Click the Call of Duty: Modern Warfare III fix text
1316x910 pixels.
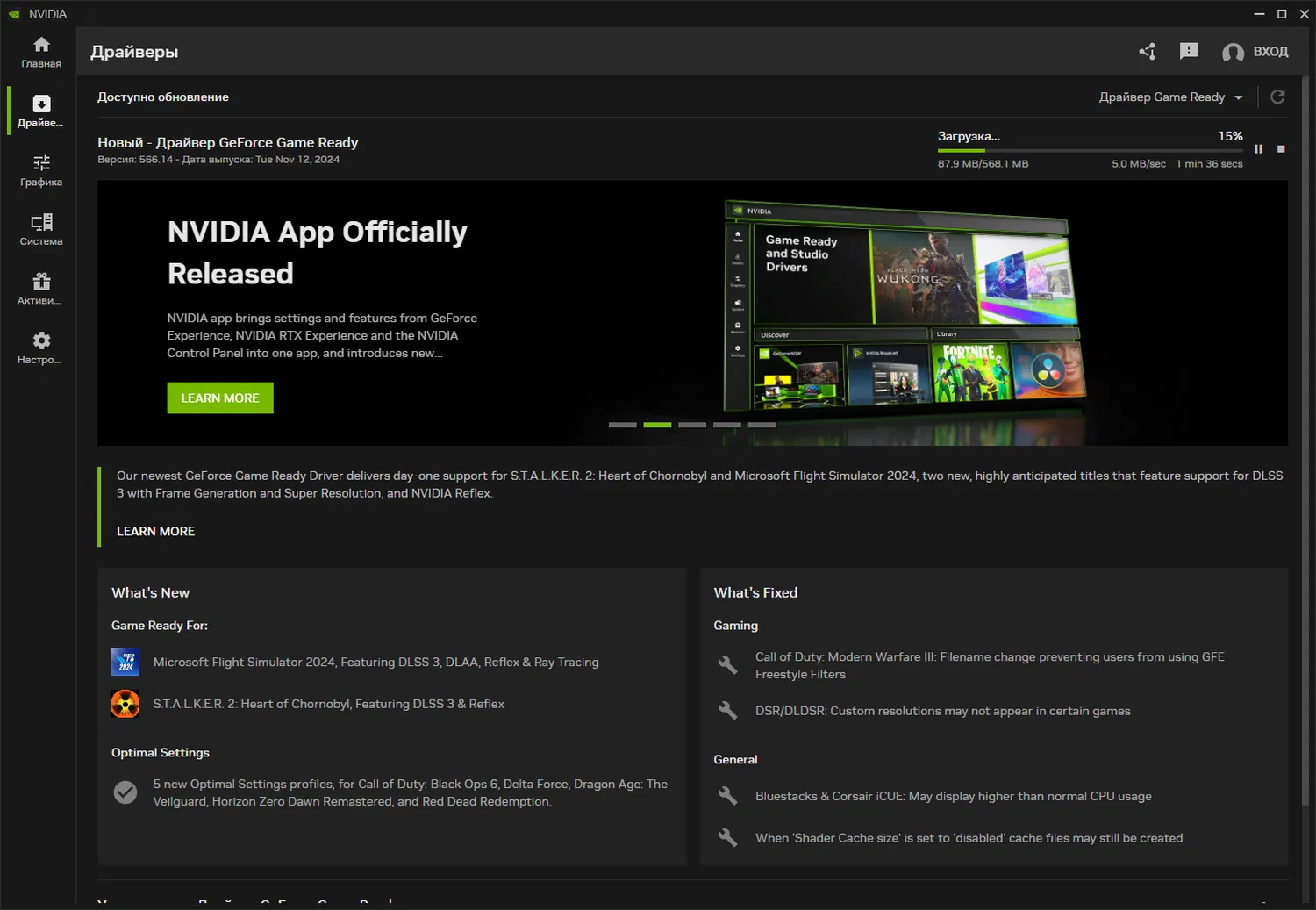[x=991, y=665]
